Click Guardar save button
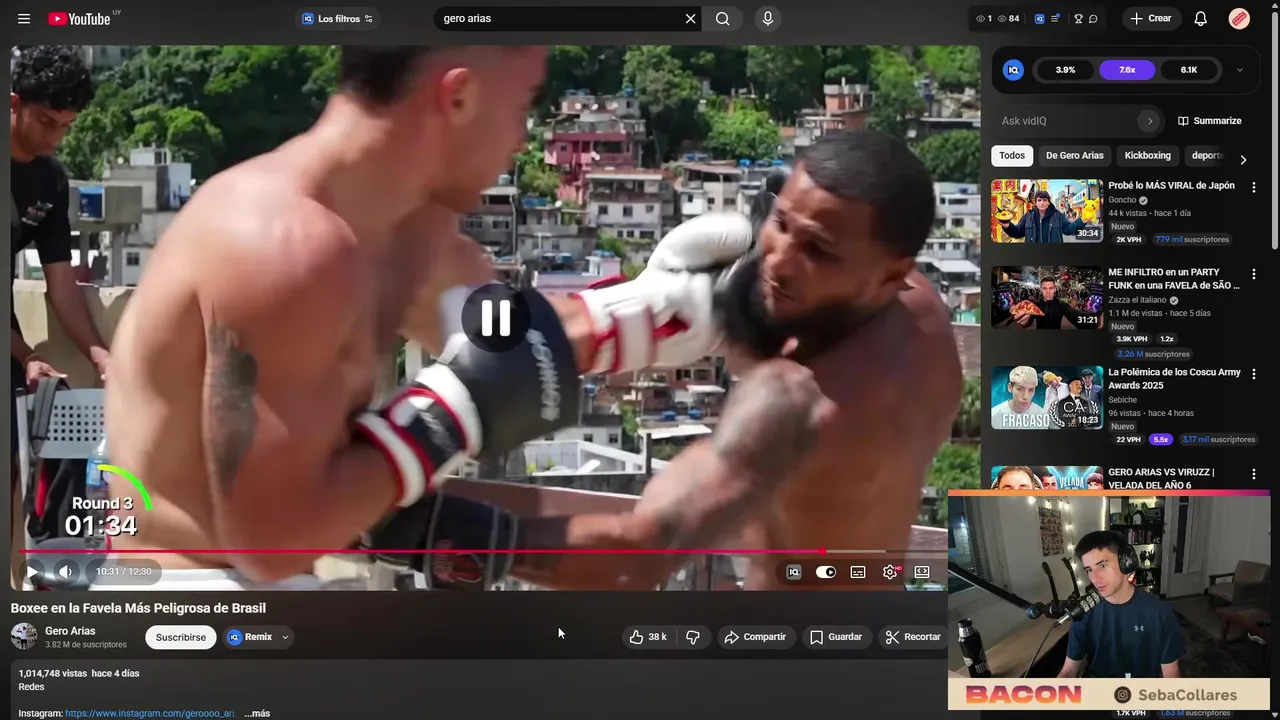Image resolution: width=1280 pixels, height=720 pixels. tap(836, 637)
